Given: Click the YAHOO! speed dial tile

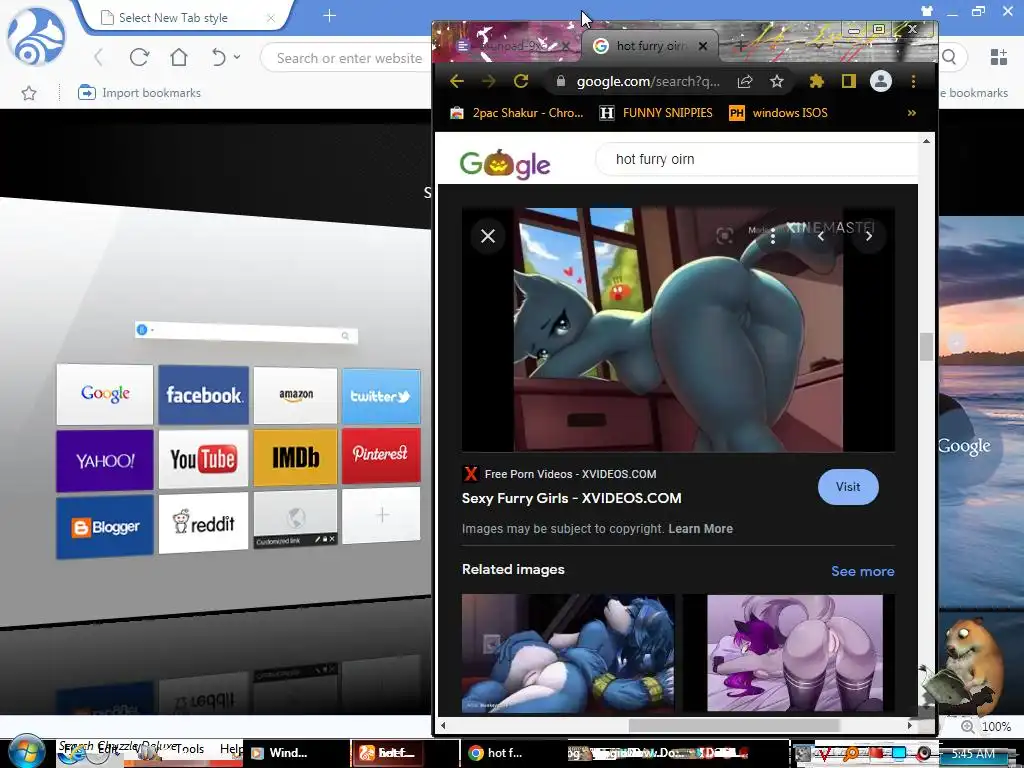Looking at the screenshot, I should tap(105, 460).
